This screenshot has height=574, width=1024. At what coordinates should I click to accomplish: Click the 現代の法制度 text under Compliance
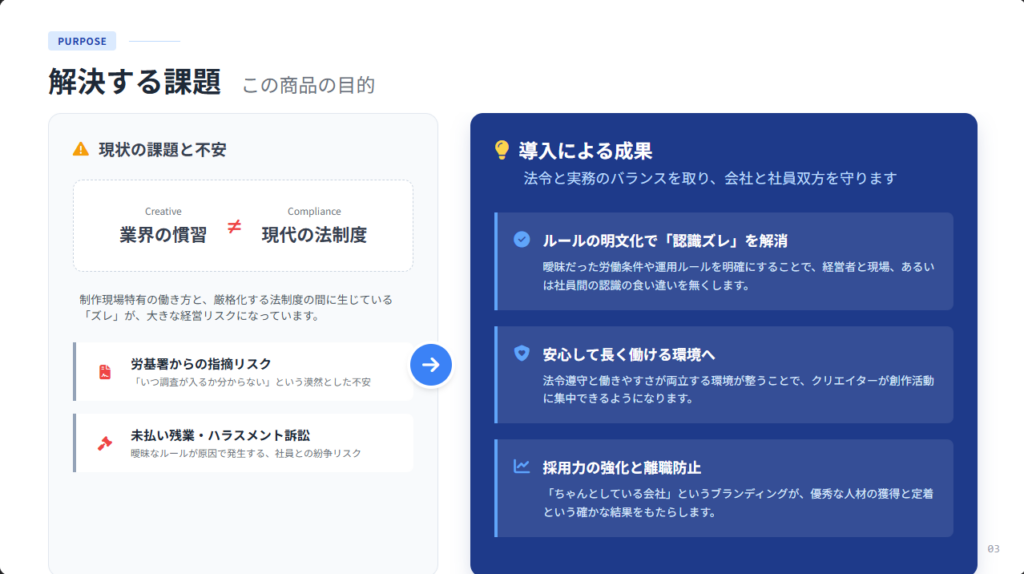314,235
